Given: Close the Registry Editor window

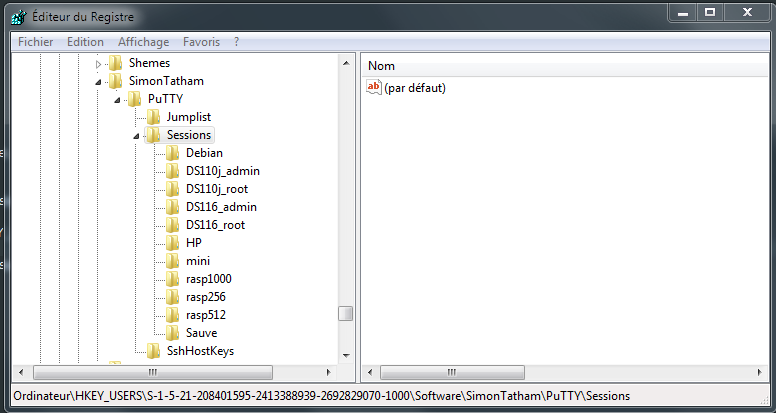Looking at the screenshot, I should 747,13.
